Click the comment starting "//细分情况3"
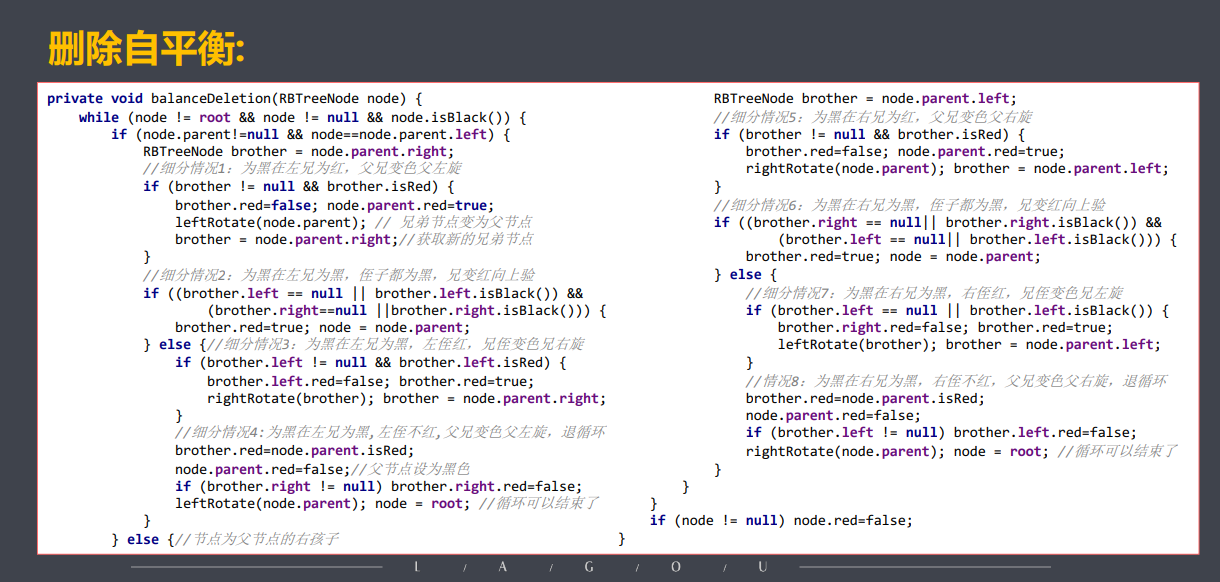Screen dimensions: 1220x582 pos(394,345)
